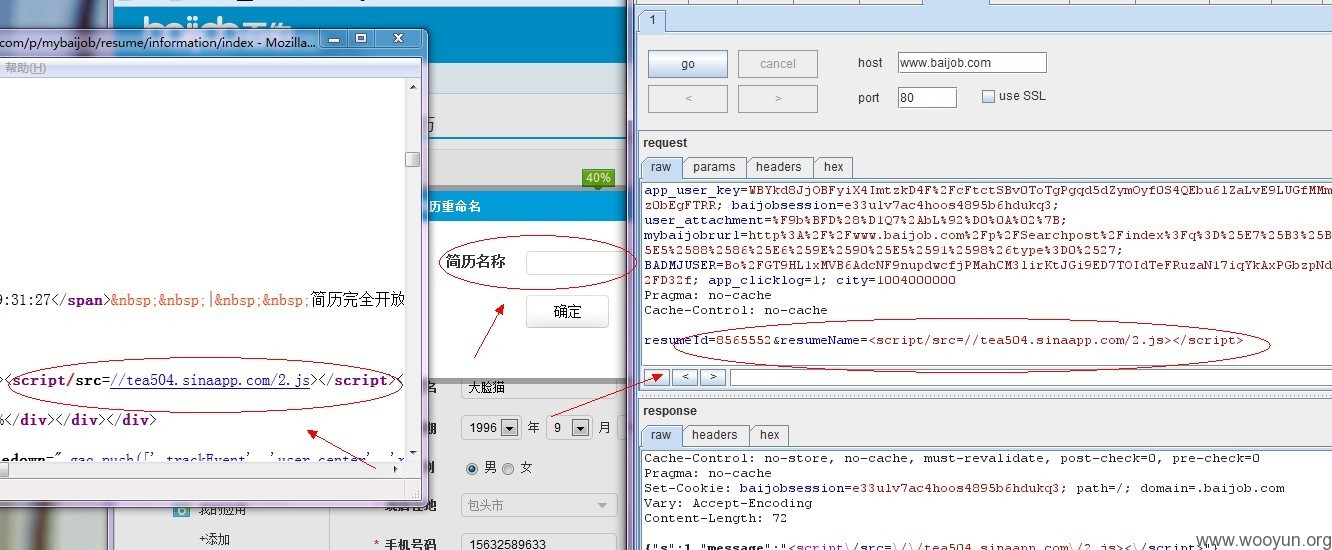Open the request params tab
This screenshot has width=1332, height=550.
coord(714,167)
